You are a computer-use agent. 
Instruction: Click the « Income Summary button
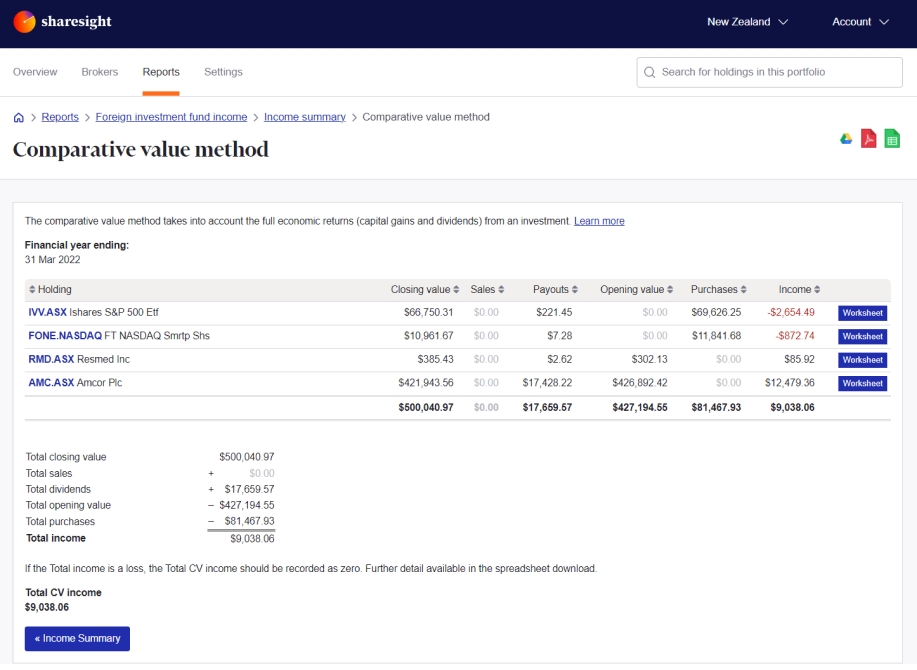coord(77,639)
